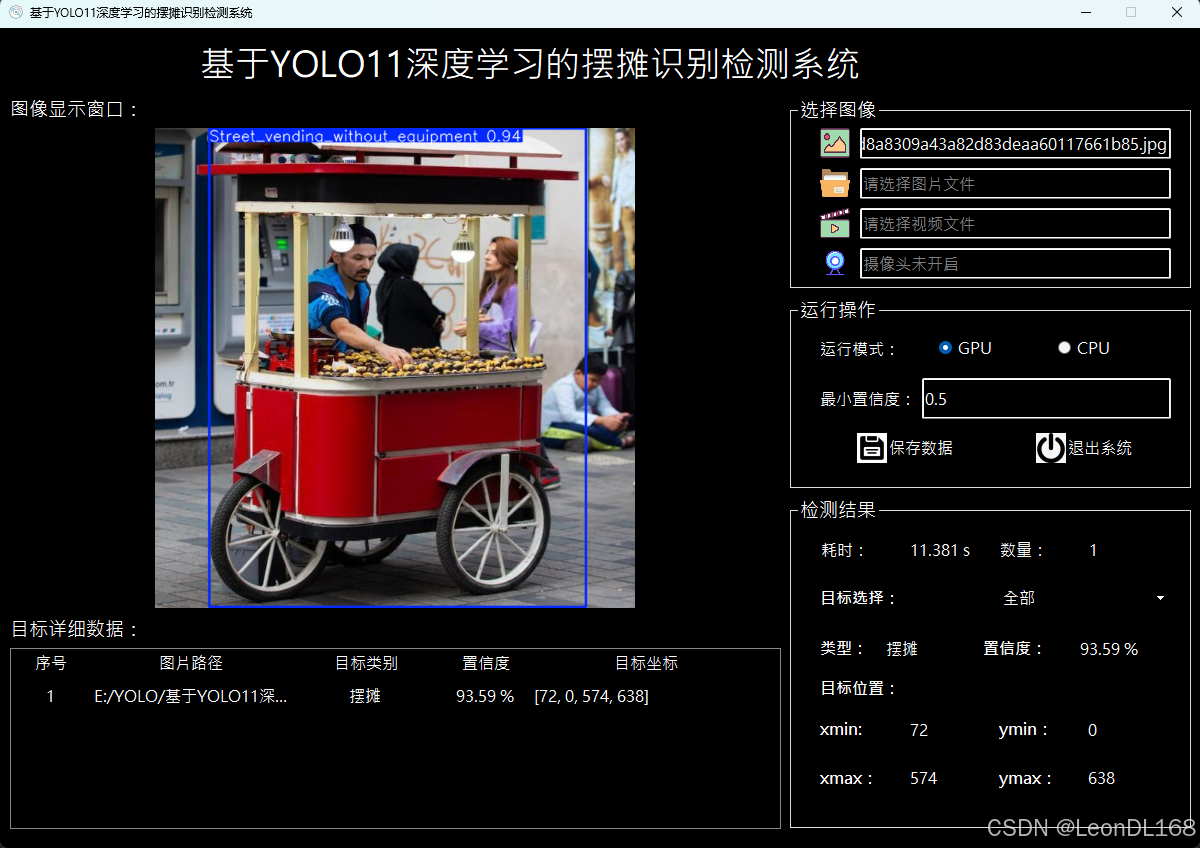The height and width of the screenshot is (848, 1200).
Task: Click the ymin value 0
Action: 1092,730
